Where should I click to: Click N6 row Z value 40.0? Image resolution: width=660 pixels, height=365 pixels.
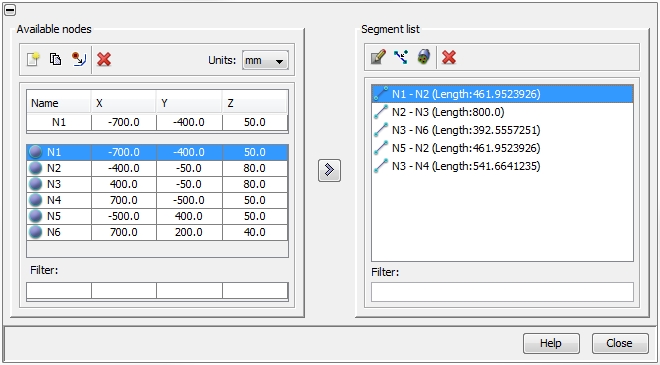255,232
